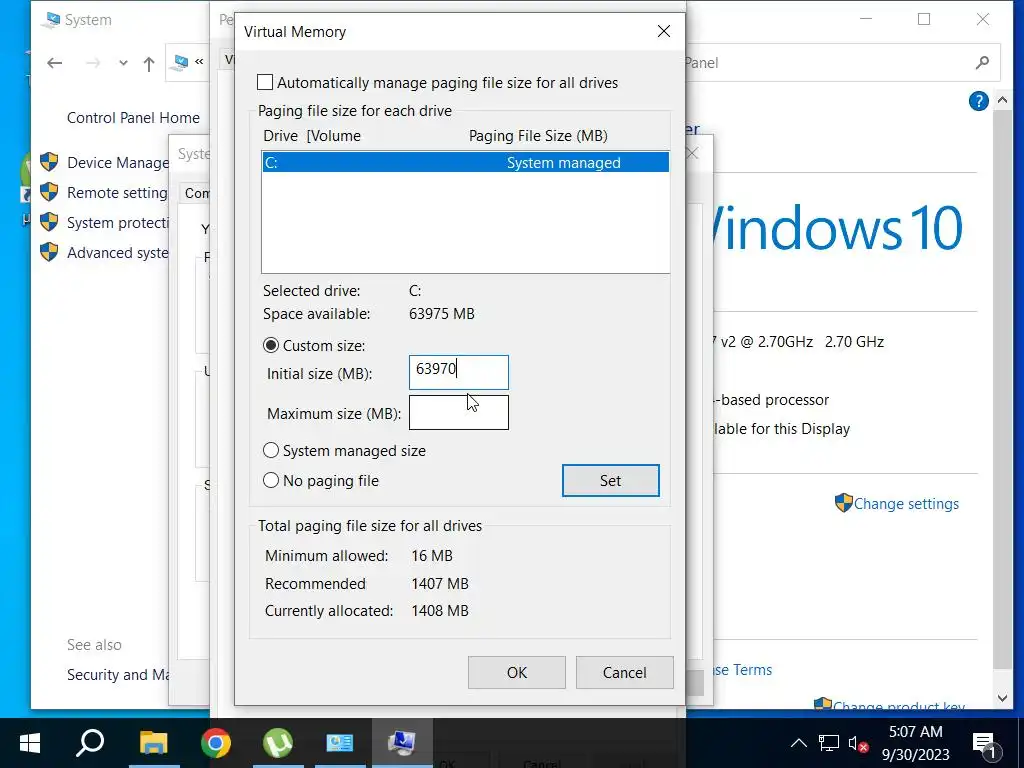Click the Set button
The image size is (1024, 768).
pos(611,481)
